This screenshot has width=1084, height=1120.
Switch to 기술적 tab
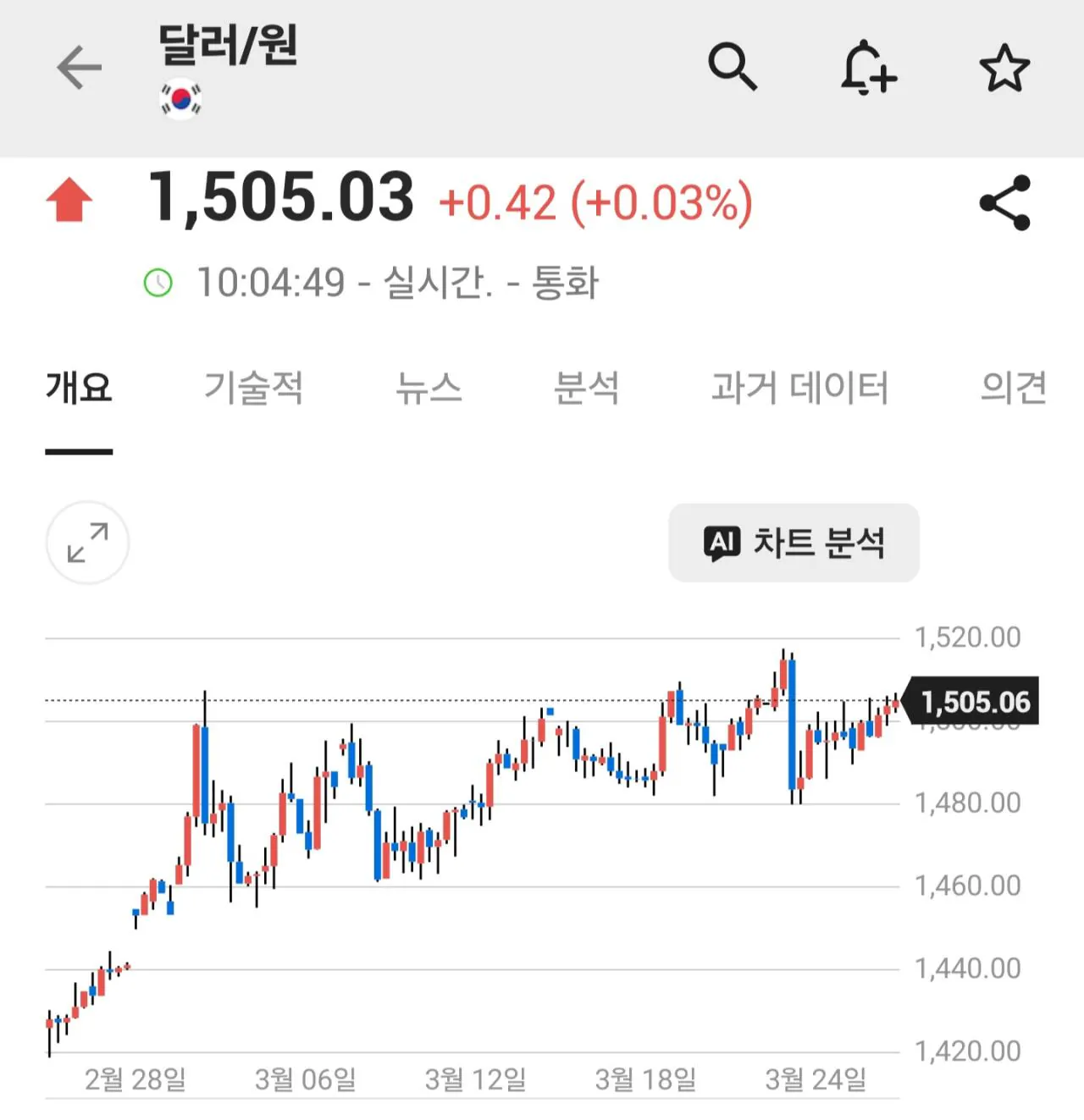(x=253, y=388)
